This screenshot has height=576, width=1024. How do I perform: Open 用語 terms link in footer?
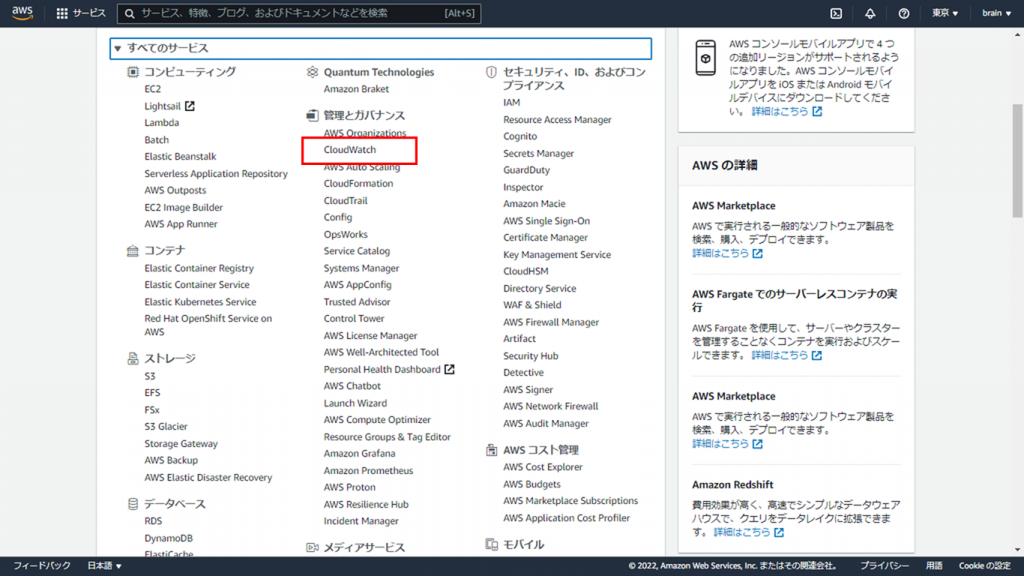(934, 566)
